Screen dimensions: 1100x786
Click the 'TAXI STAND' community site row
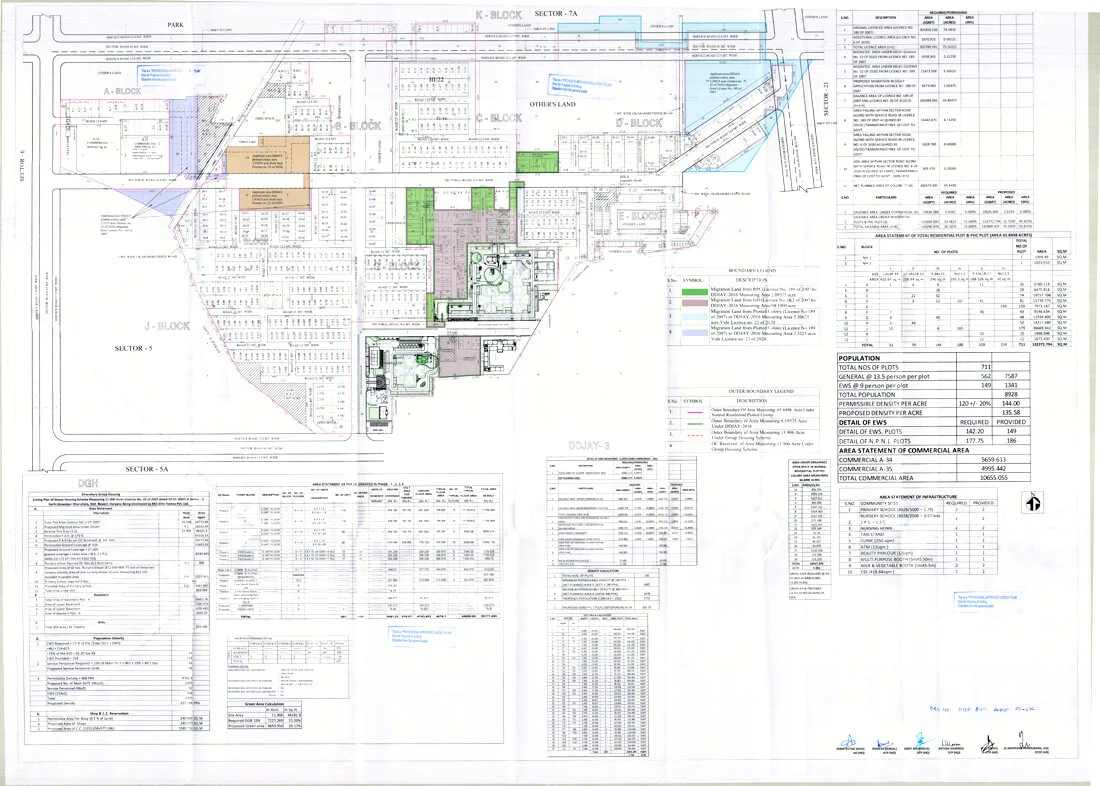pyautogui.click(x=919, y=535)
